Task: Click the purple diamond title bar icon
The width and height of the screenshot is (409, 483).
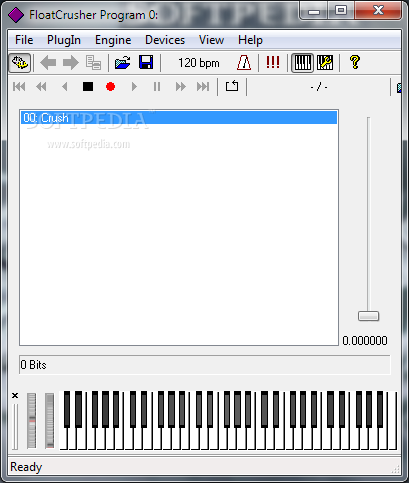Action: click(x=16, y=15)
